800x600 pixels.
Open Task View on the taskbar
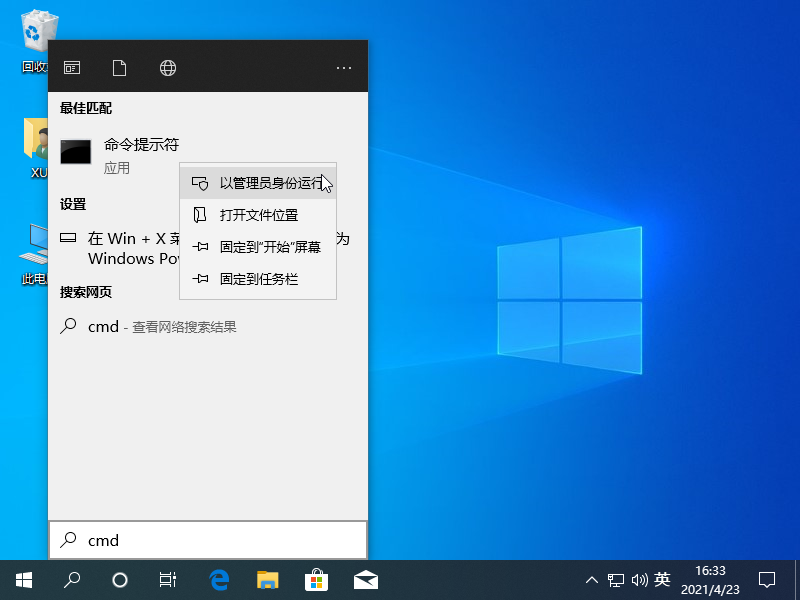(168, 579)
